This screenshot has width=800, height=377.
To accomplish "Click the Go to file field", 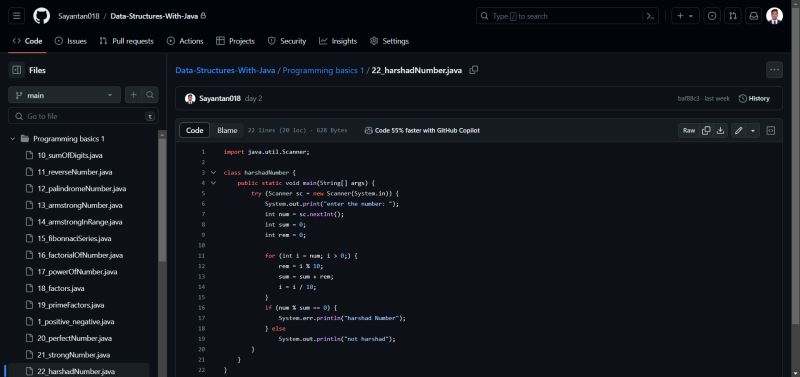I will click(x=83, y=116).
